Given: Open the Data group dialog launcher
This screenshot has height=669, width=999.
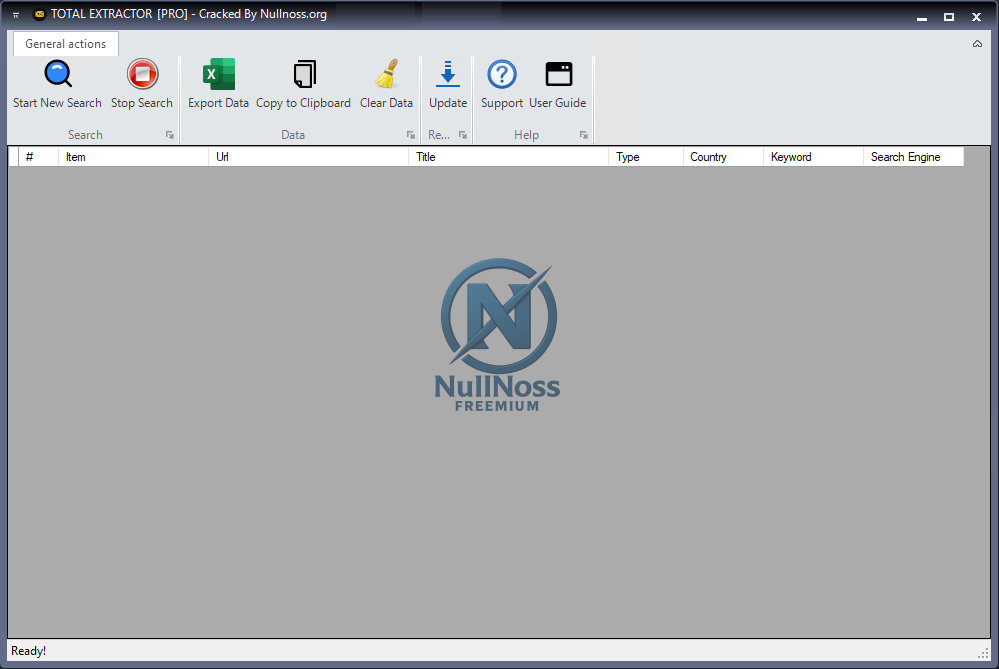Looking at the screenshot, I should coord(410,134).
